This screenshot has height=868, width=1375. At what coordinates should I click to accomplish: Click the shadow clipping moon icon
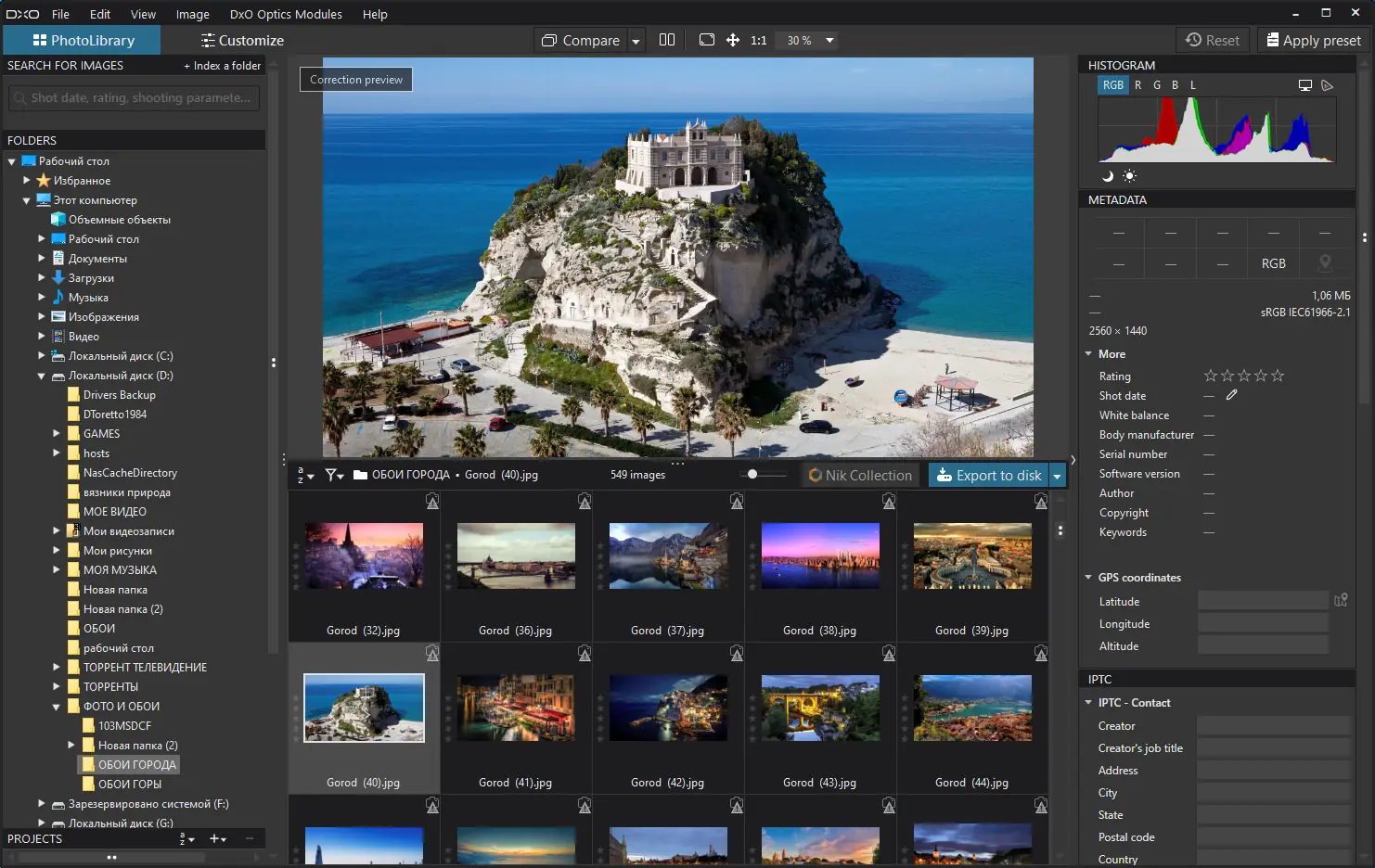point(1107,176)
